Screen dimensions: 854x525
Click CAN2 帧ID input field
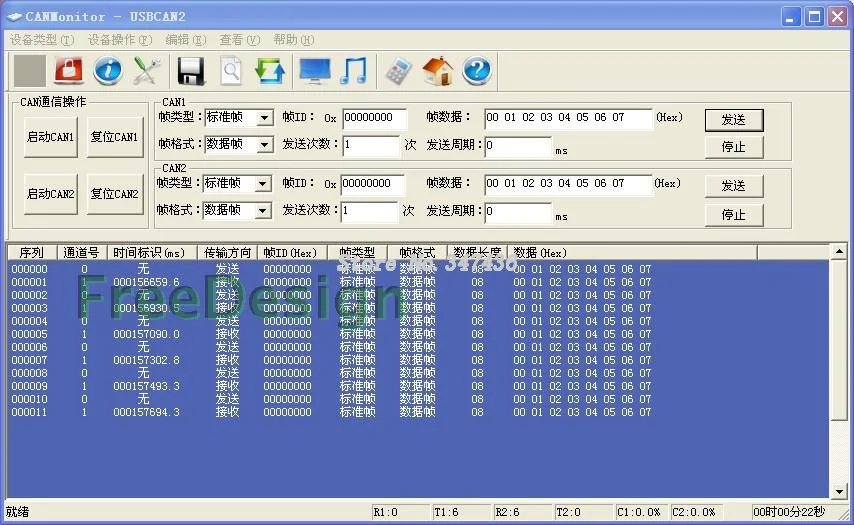pyautogui.click(x=373, y=185)
